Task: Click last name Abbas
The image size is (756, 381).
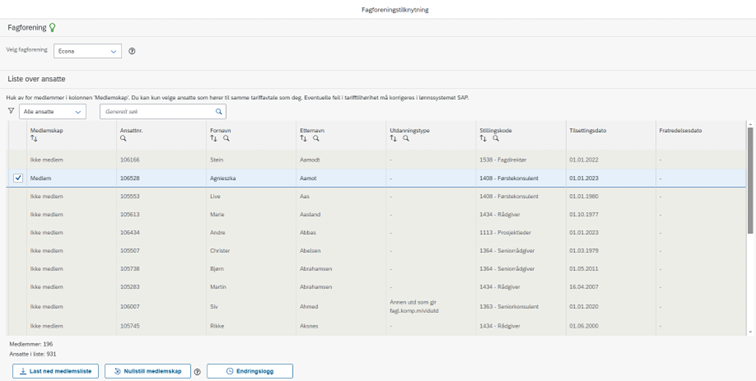Action: click(308, 232)
